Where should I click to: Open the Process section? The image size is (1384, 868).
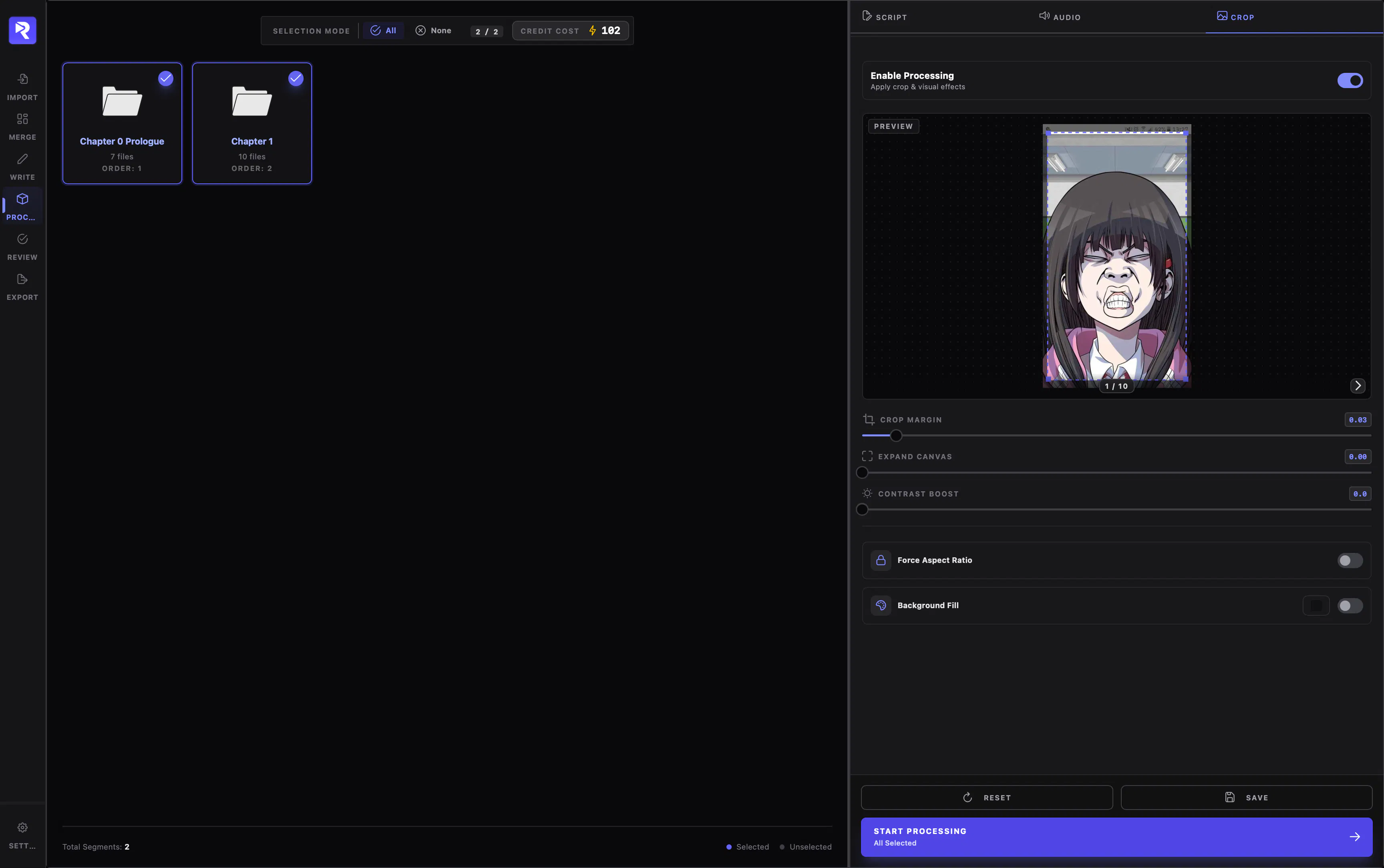point(22,207)
